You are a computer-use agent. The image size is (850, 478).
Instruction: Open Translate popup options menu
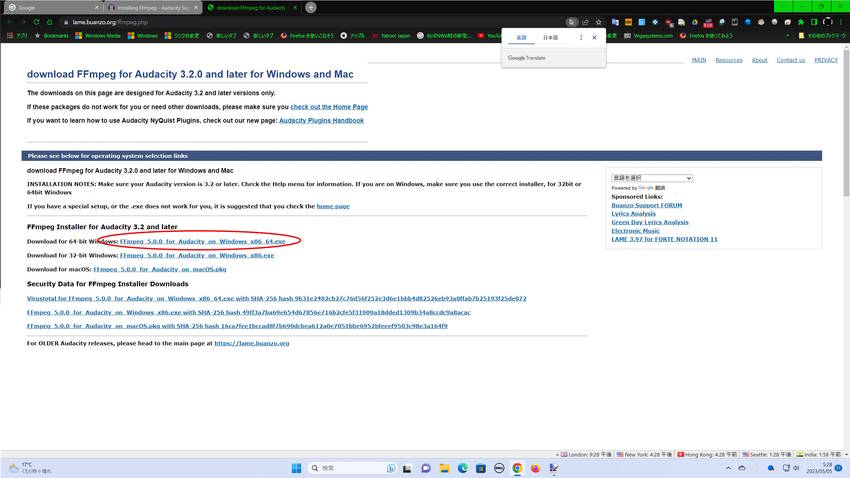point(581,37)
